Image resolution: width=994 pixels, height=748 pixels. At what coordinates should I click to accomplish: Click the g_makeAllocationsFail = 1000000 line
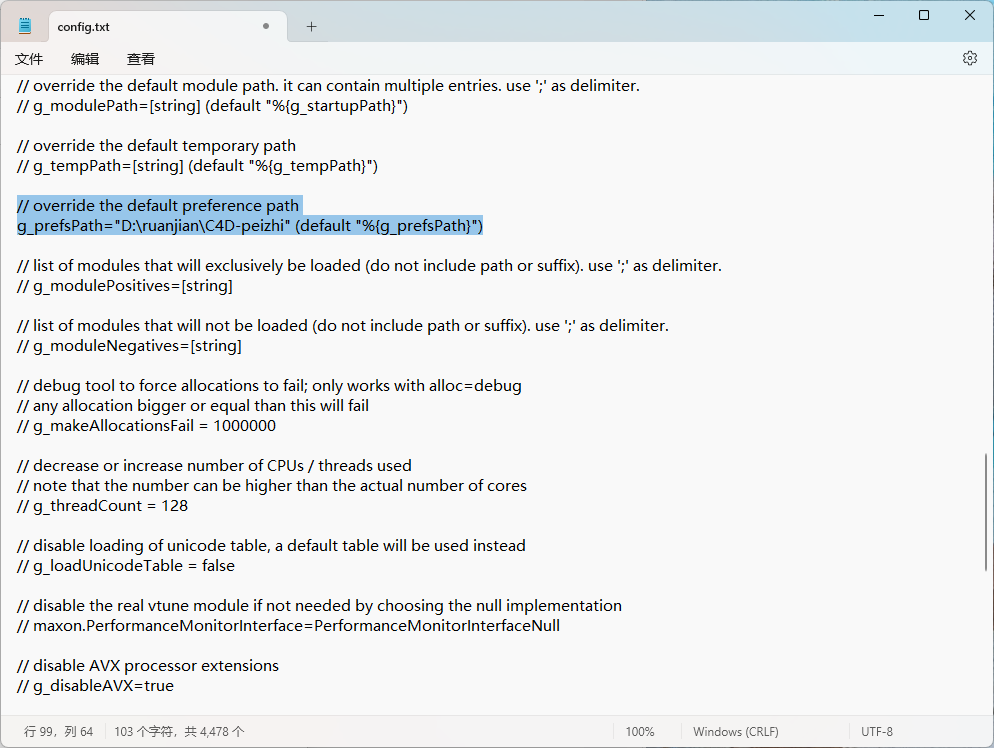[146, 426]
